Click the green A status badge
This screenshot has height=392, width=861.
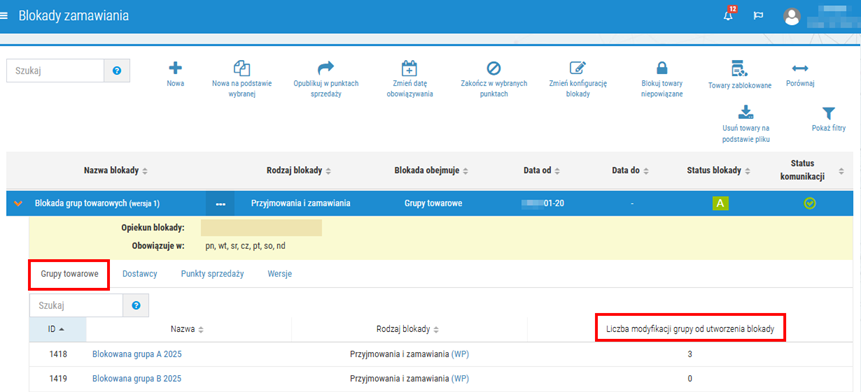point(721,203)
